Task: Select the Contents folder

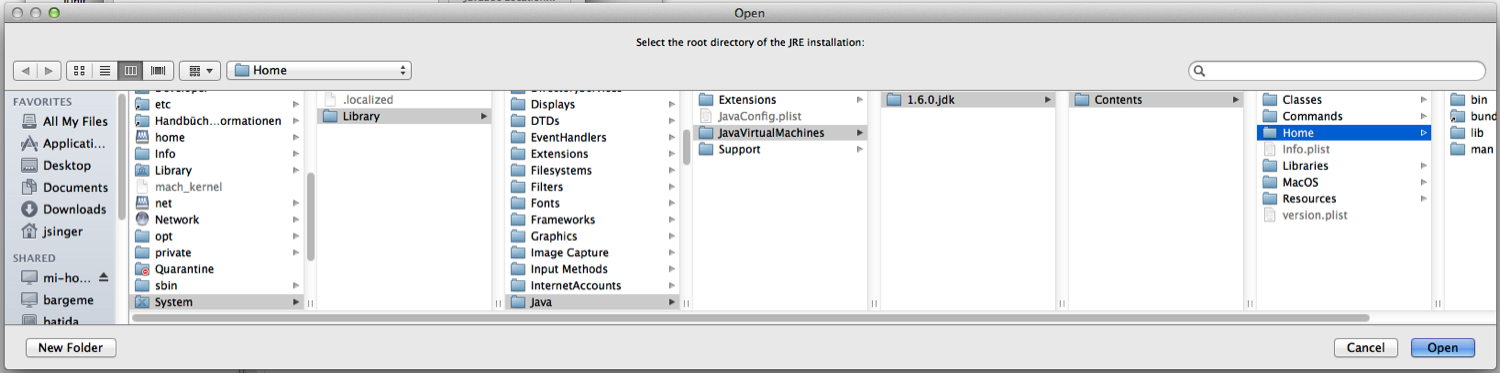Action: (1157, 100)
